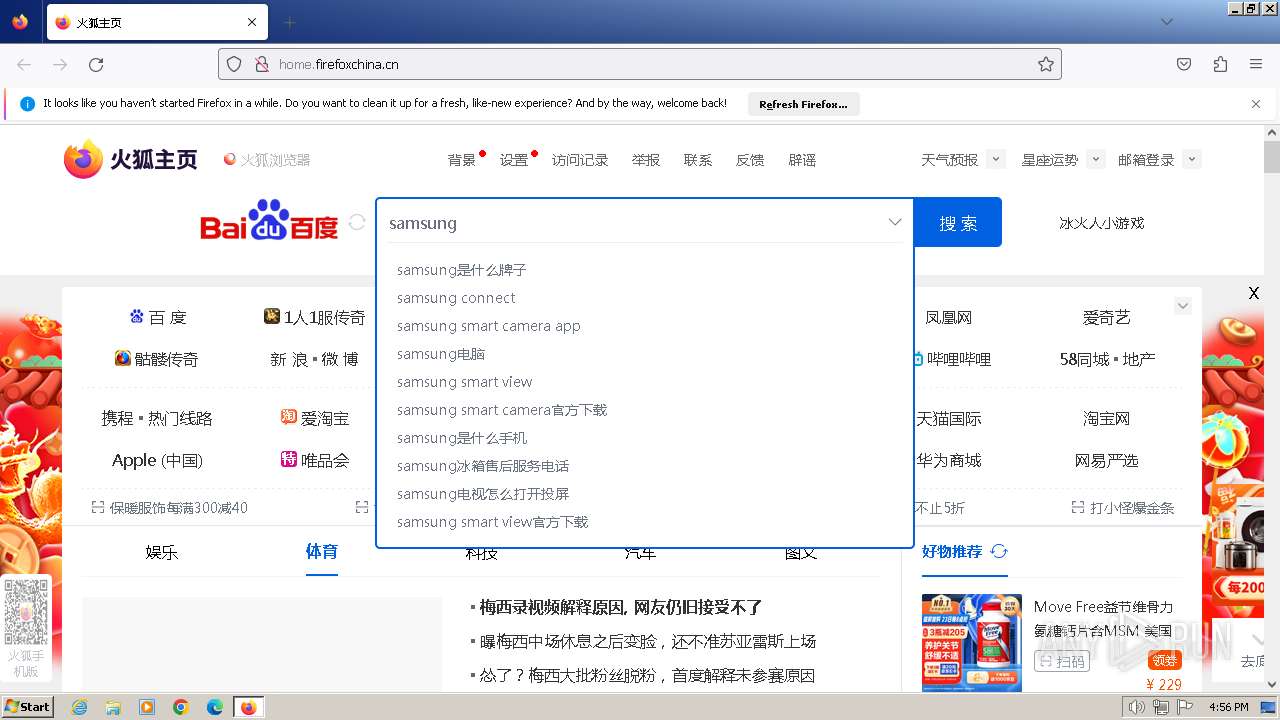Click the insecure connection lock icon
This screenshot has width=1280, height=720.
(x=261, y=64)
